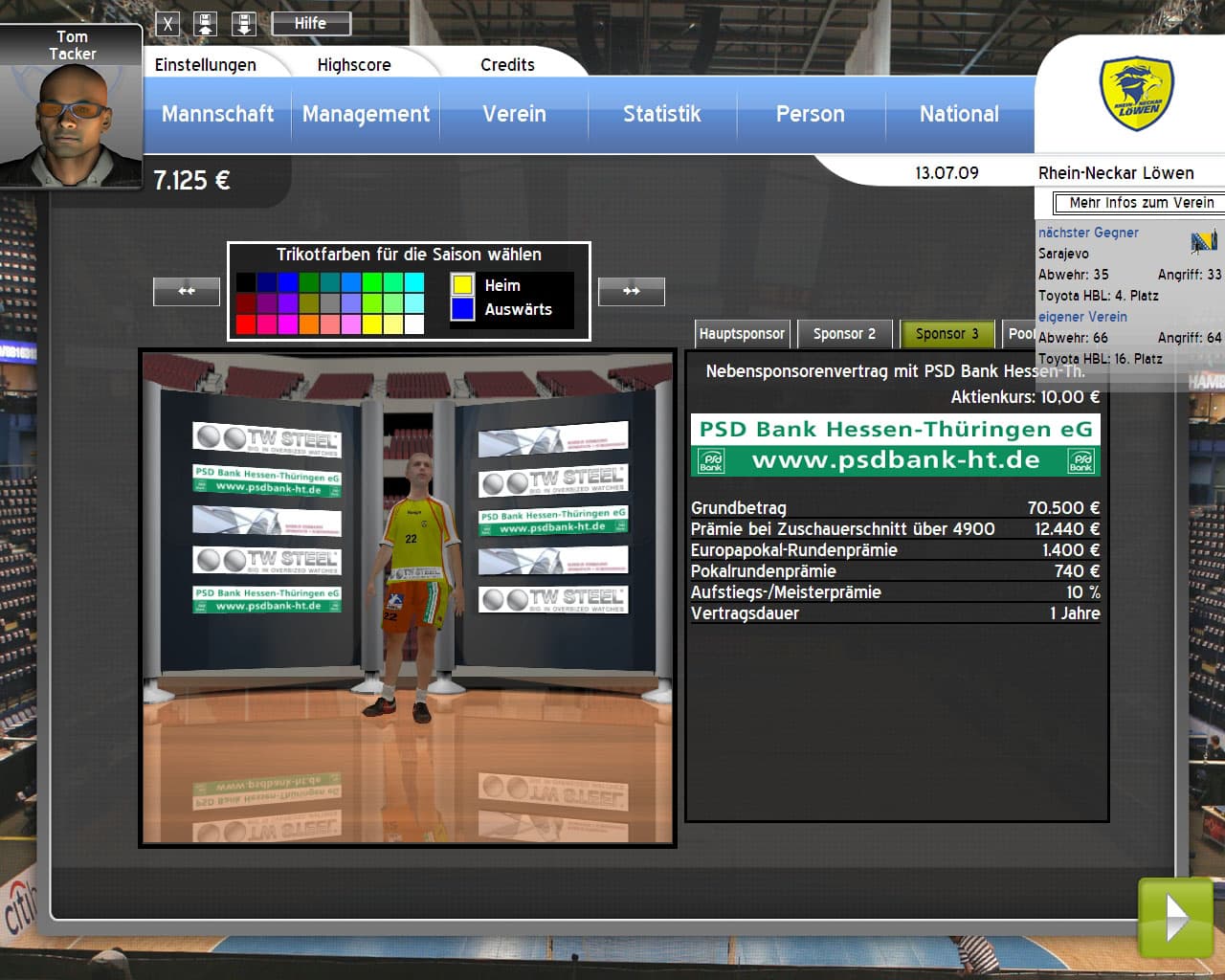Click the date 13.07.09

pos(947,173)
